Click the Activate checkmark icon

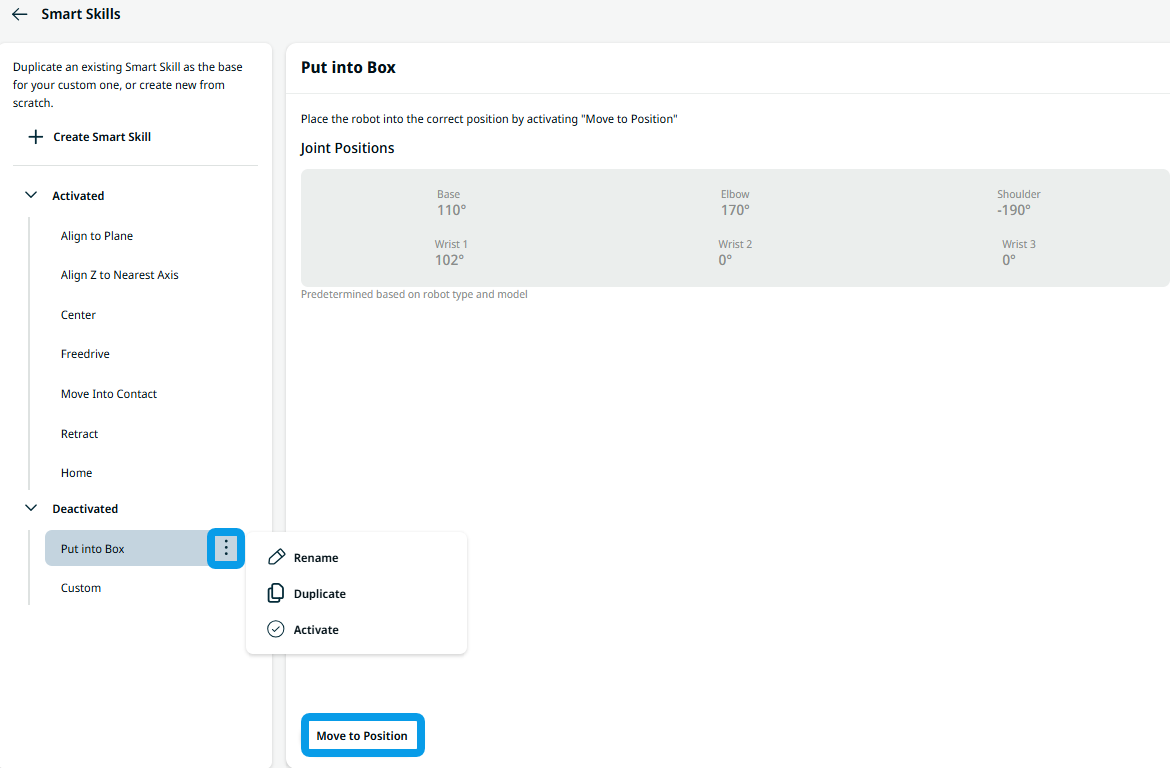coord(276,630)
